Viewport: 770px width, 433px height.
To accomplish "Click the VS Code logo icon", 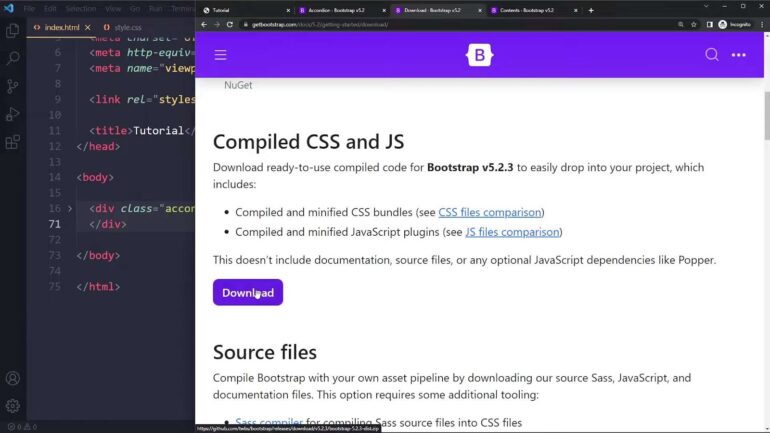I will [x=9, y=8].
